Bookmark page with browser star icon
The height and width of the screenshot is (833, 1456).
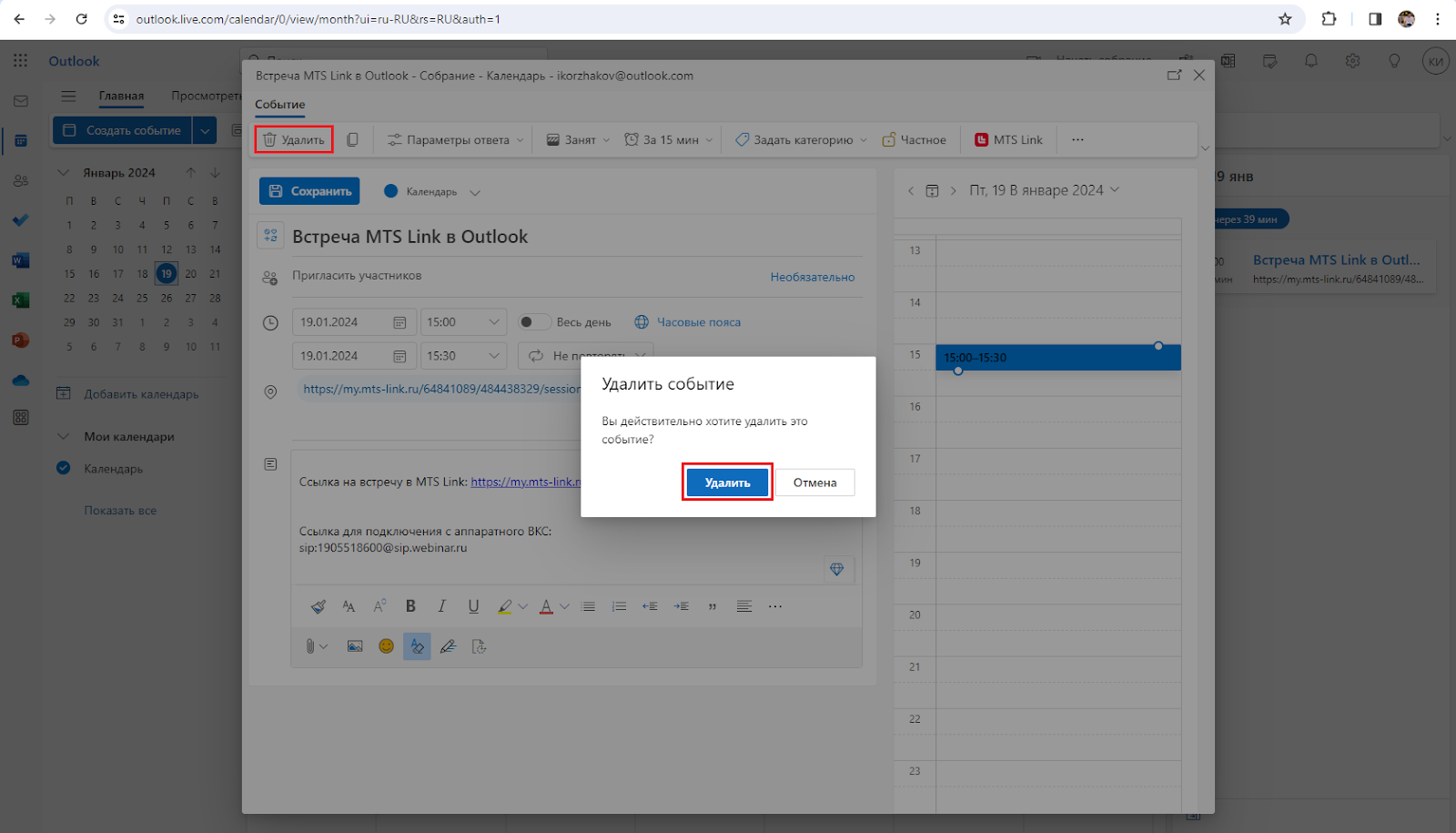click(1285, 19)
